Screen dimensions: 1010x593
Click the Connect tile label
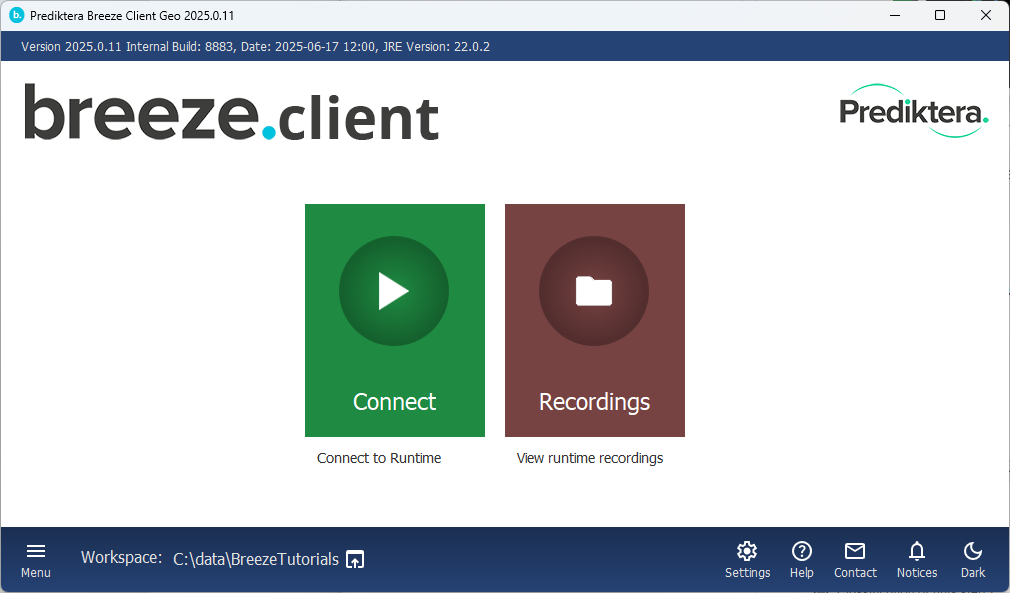point(394,402)
